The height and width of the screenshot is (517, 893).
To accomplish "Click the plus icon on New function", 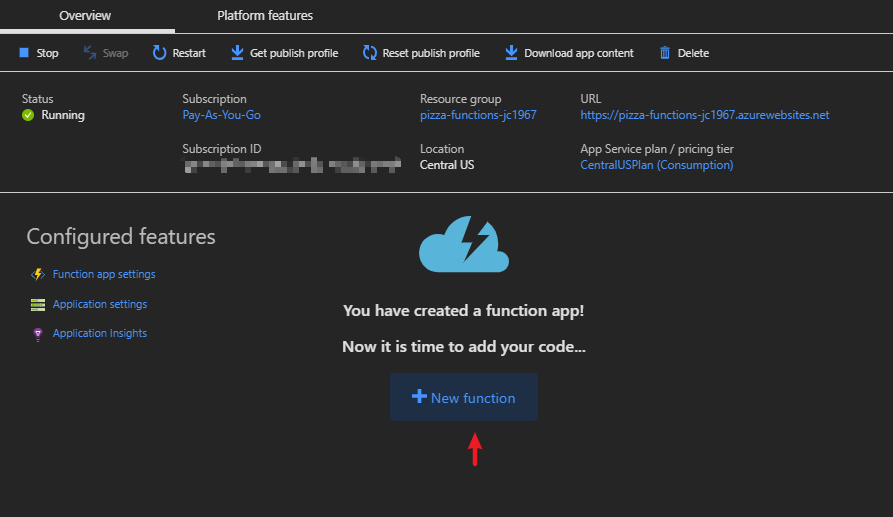I will (419, 396).
